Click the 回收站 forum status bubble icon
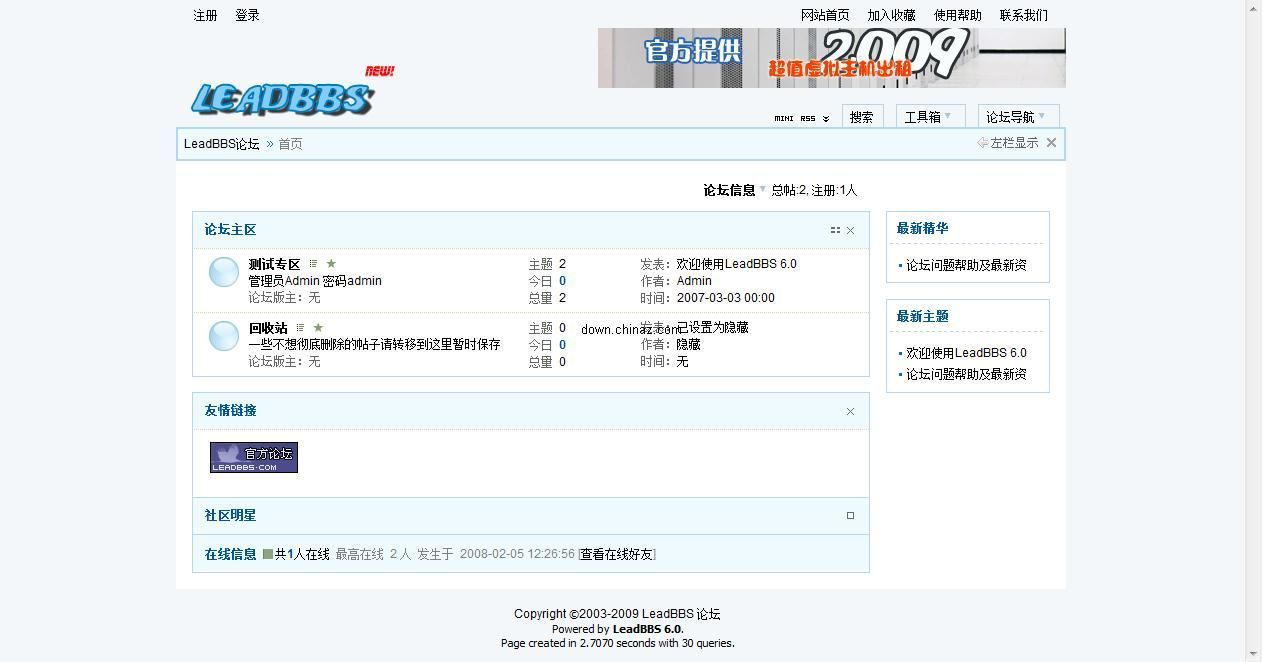 click(223, 336)
